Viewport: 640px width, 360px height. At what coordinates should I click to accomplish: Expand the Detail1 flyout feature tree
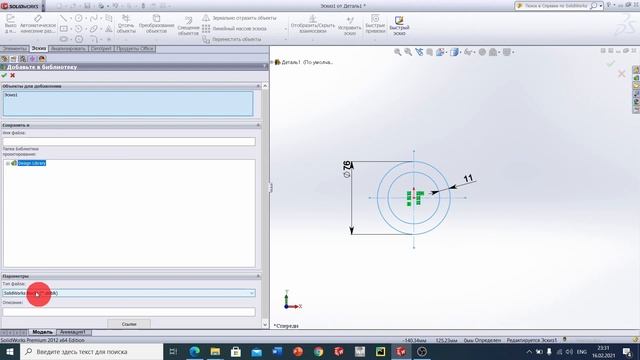pos(272,62)
